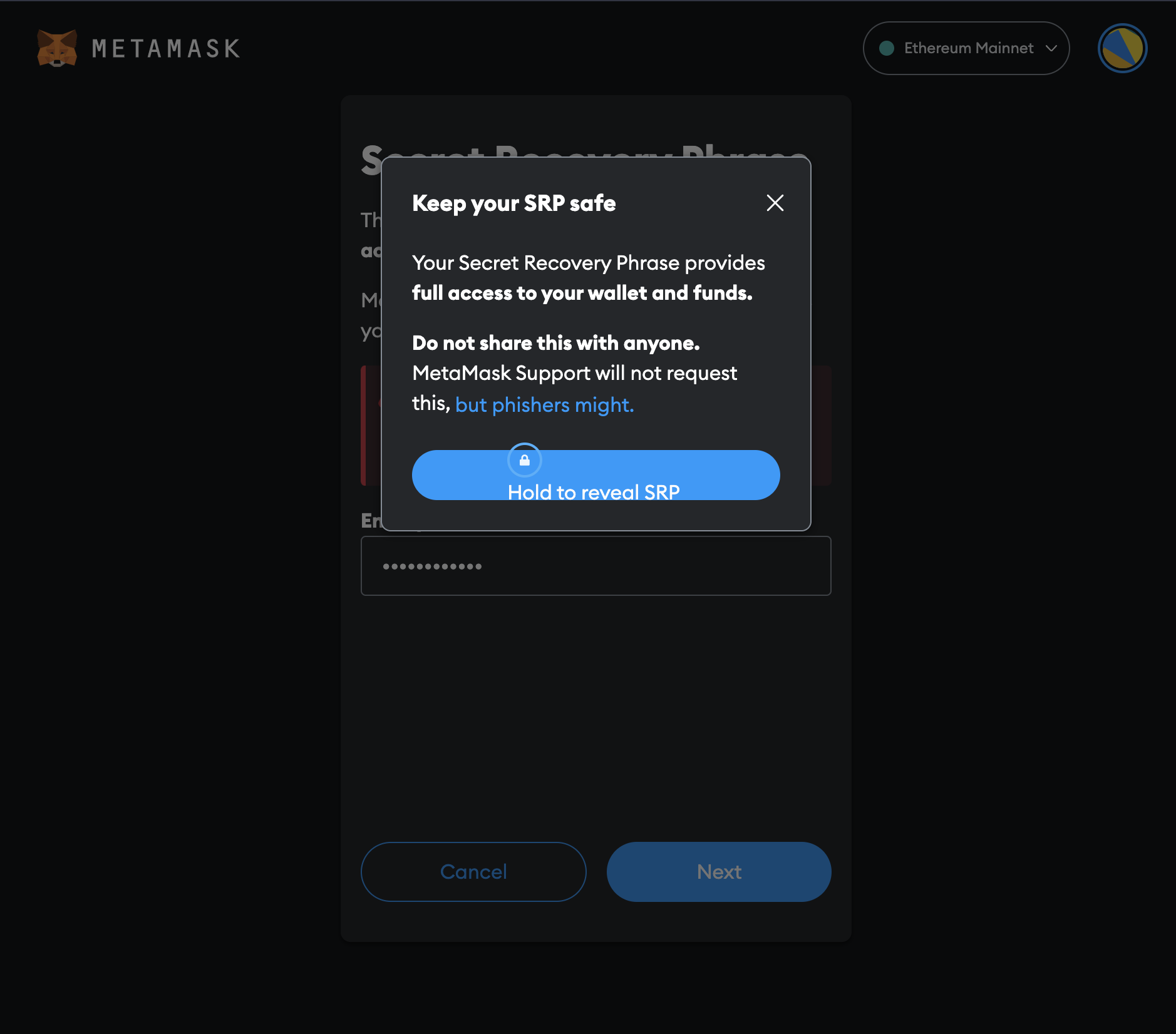Screen dimensions: 1176x1034
Task: Click inside the modal dialog body text
Action: [587, 277]
